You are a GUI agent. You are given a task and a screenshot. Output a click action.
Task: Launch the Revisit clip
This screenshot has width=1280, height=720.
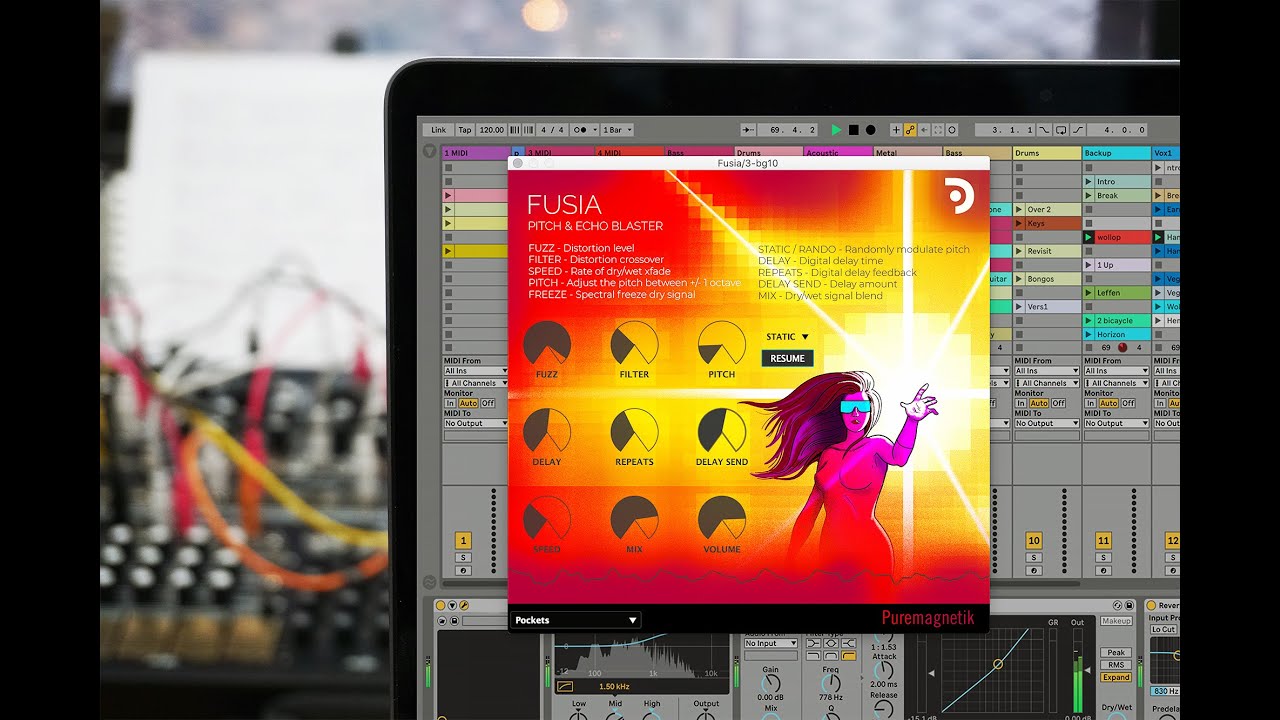pos(1019,252)
